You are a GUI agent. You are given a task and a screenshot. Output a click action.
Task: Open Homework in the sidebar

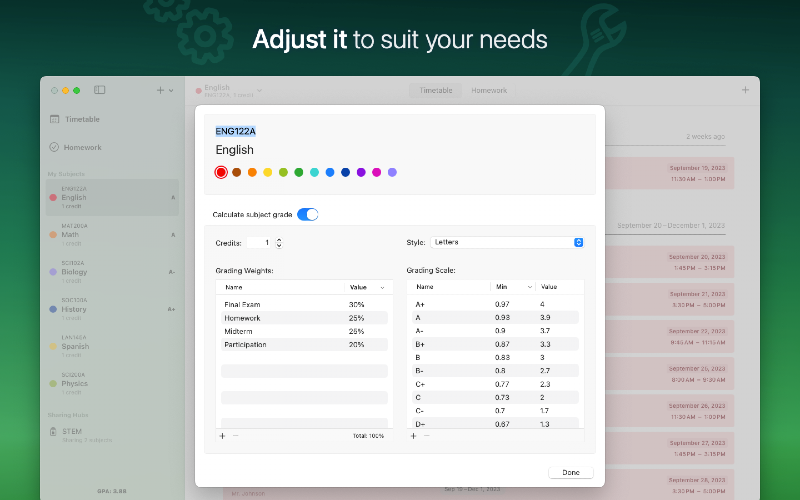[x=76, y=147]
